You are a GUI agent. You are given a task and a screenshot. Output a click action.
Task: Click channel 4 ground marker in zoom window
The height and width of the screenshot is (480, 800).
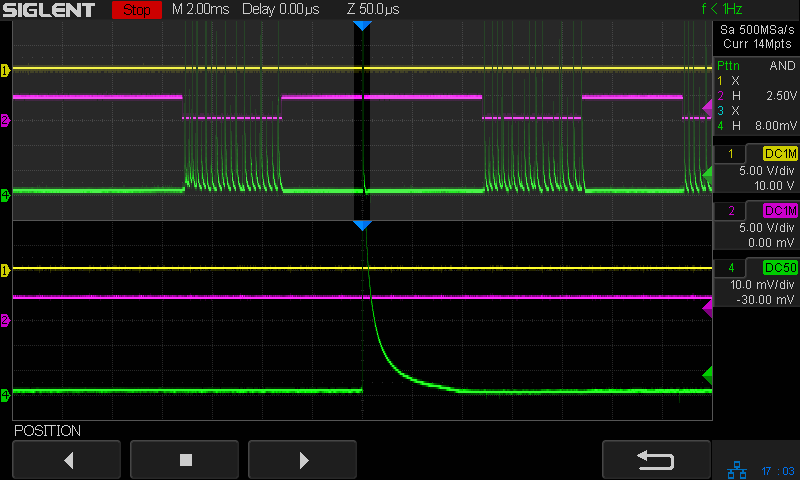tap(5, 395)
